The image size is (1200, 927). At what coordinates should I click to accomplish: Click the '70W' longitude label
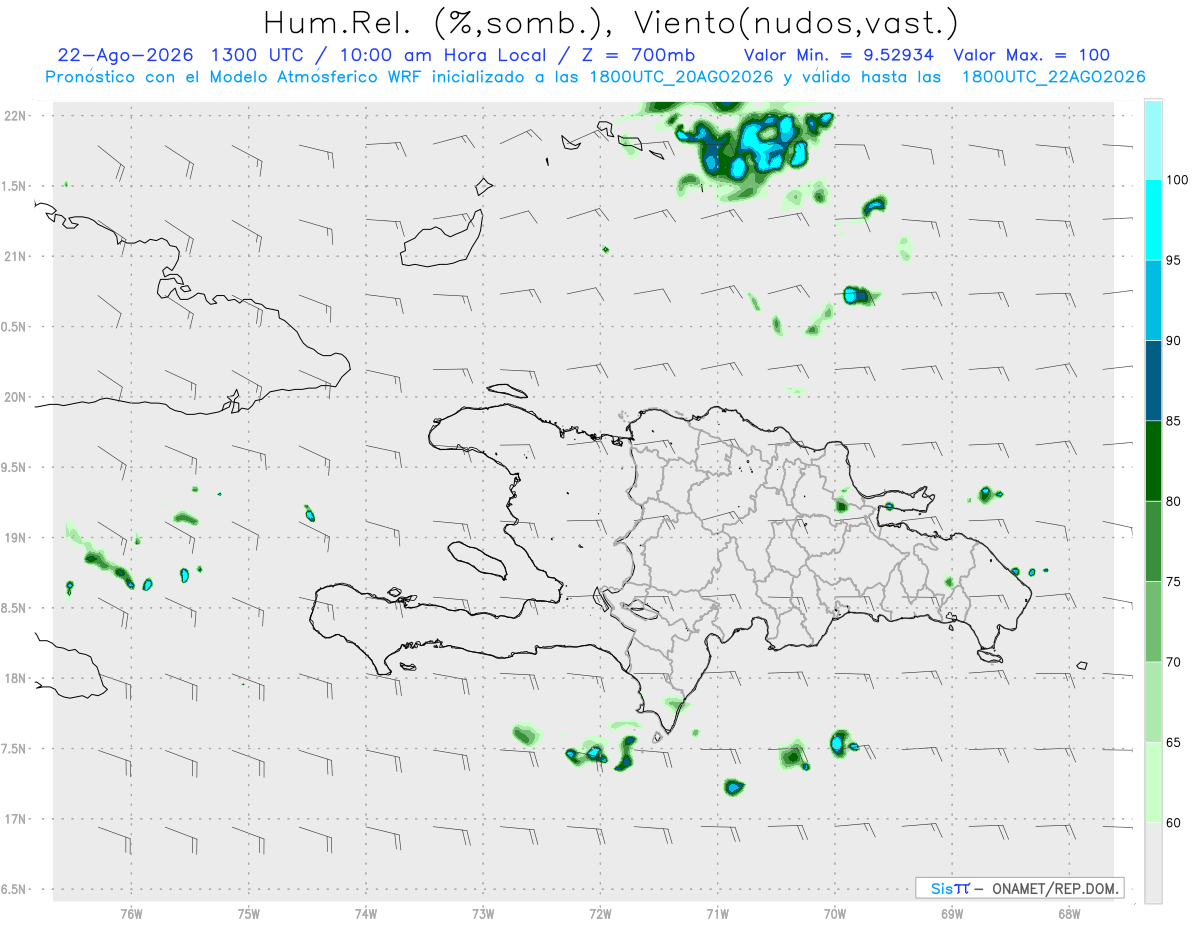(835, 913)
